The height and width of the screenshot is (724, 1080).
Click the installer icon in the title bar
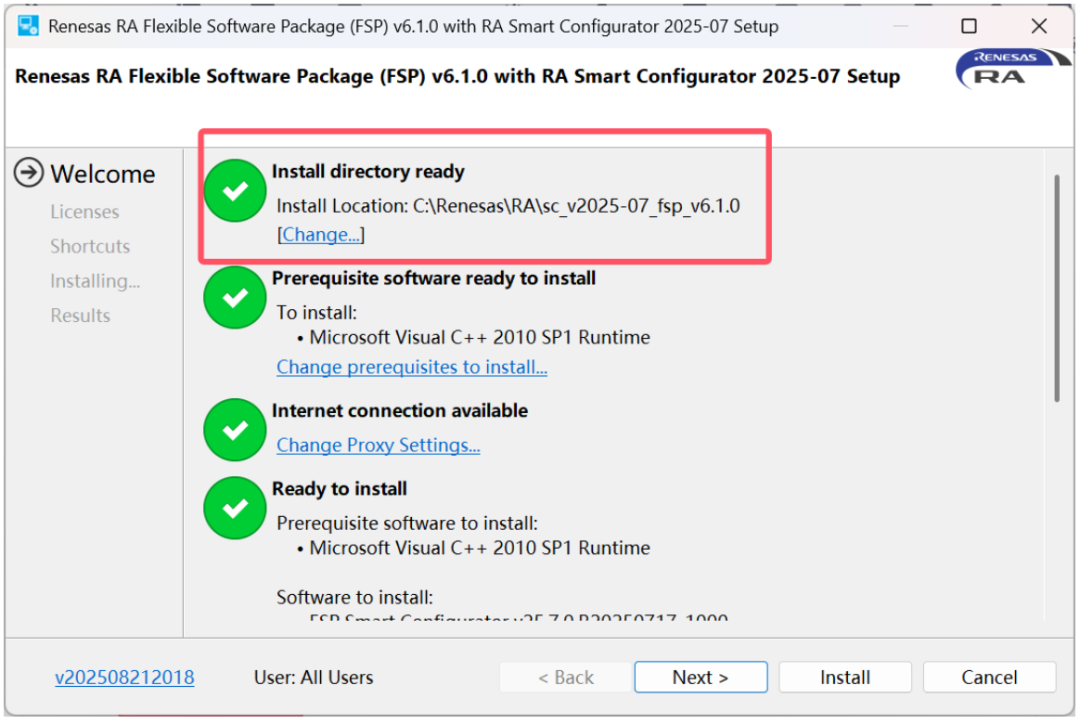[28, 26]
